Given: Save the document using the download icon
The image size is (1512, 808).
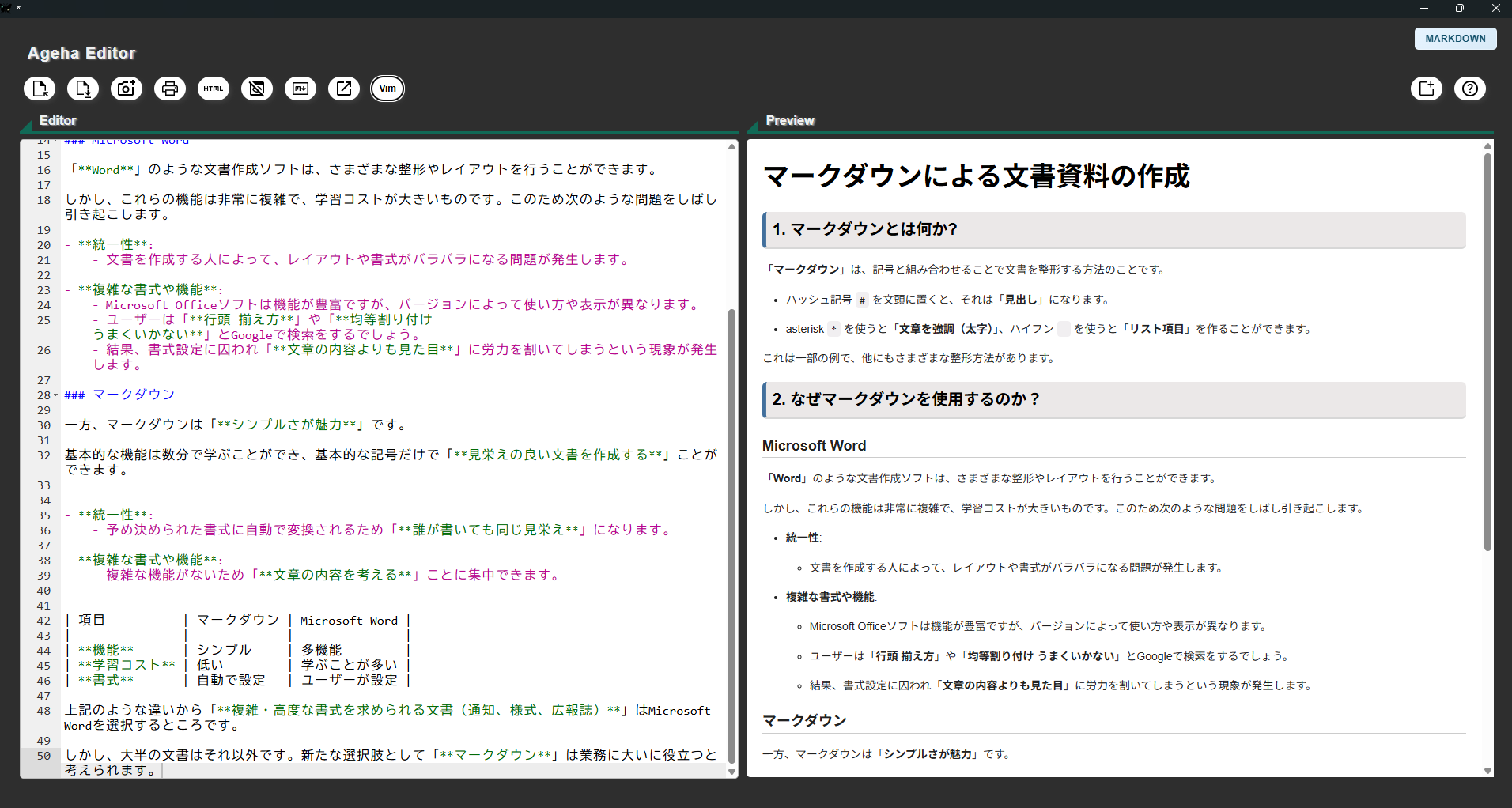Looking at the screenshot, I should click(x=83, y=89).
